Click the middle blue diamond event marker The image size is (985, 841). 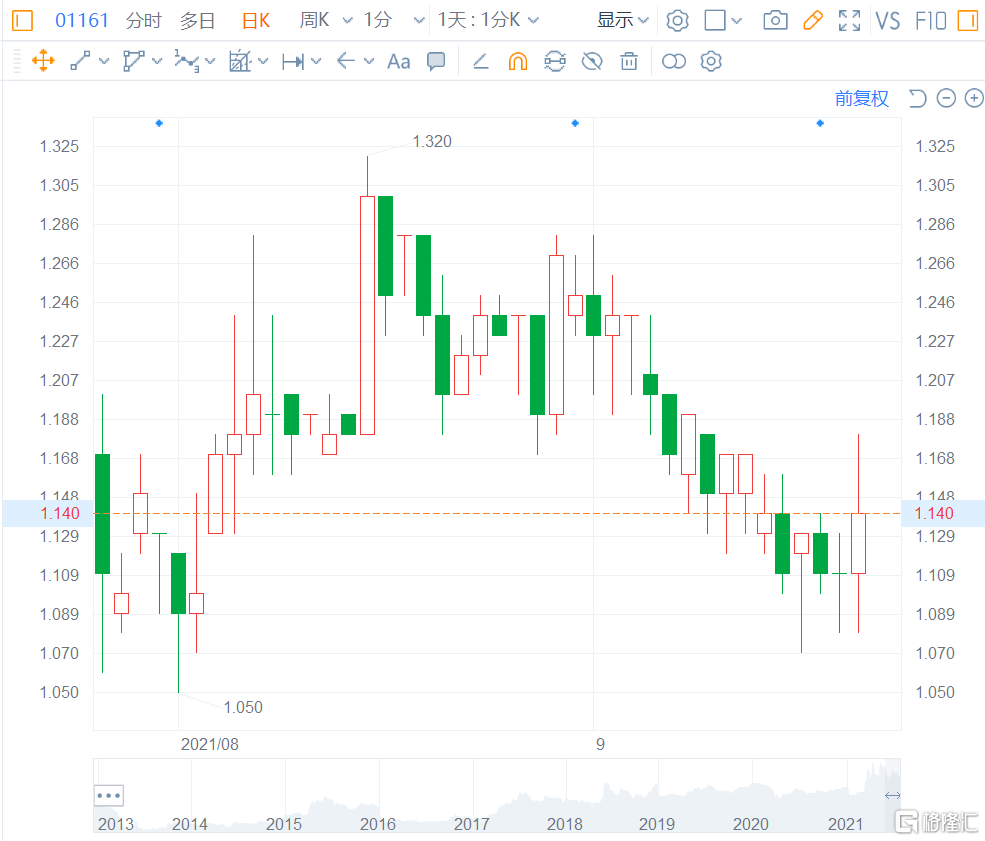(x=575, y=123)
